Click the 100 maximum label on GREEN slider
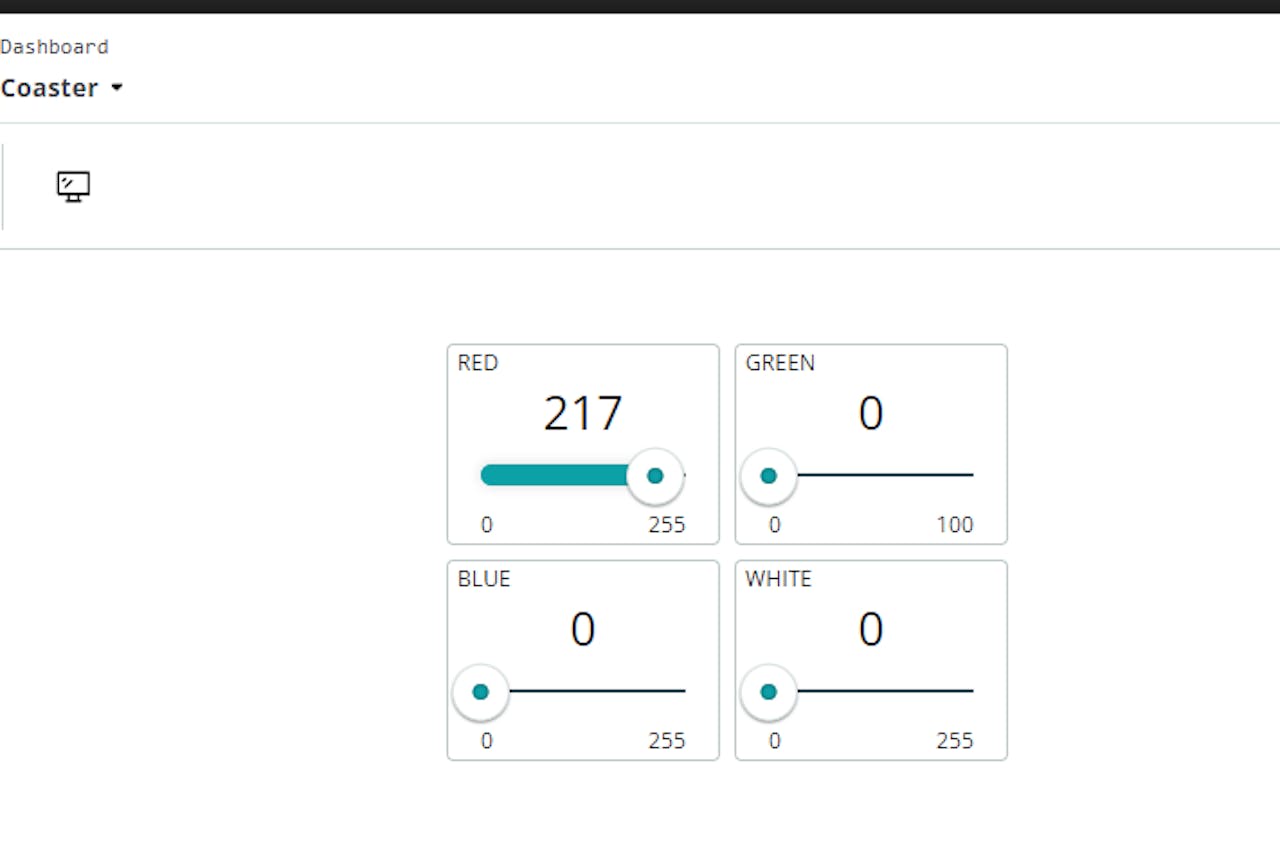1280x853 pixels. point(955,525)
